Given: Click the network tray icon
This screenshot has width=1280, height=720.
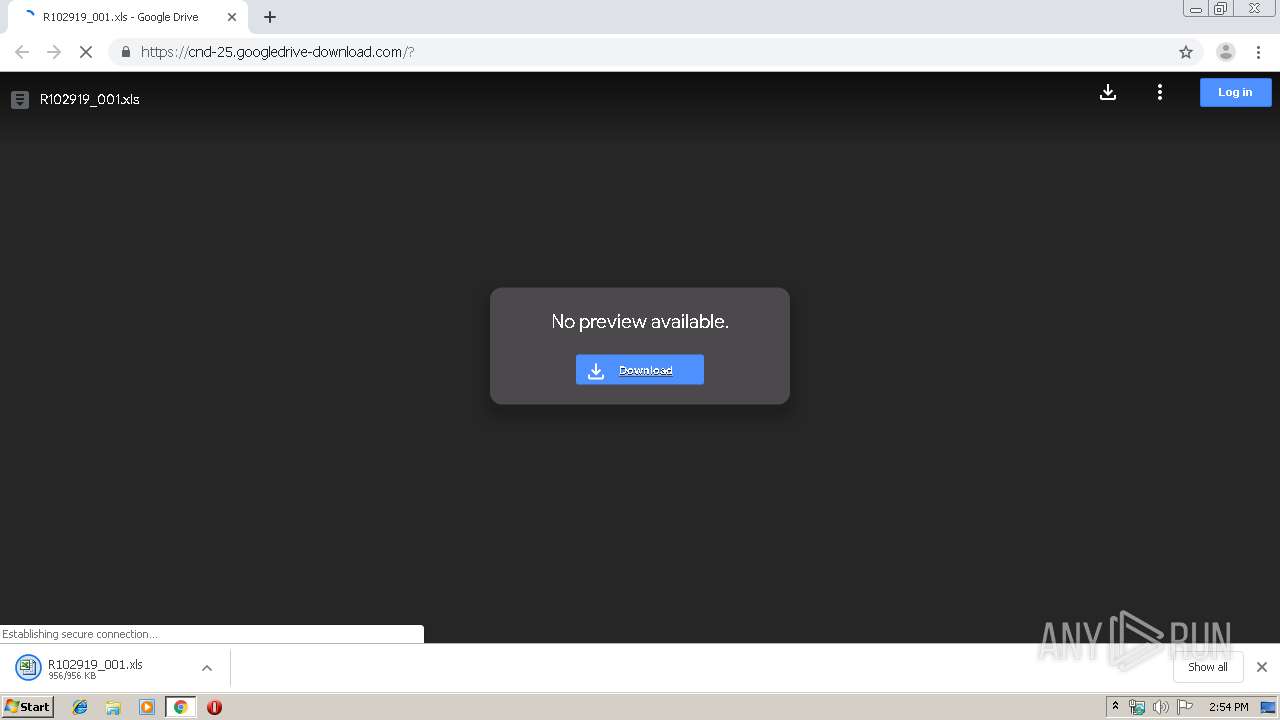Looking at the screenshot, I should (x=1137, y=707).
